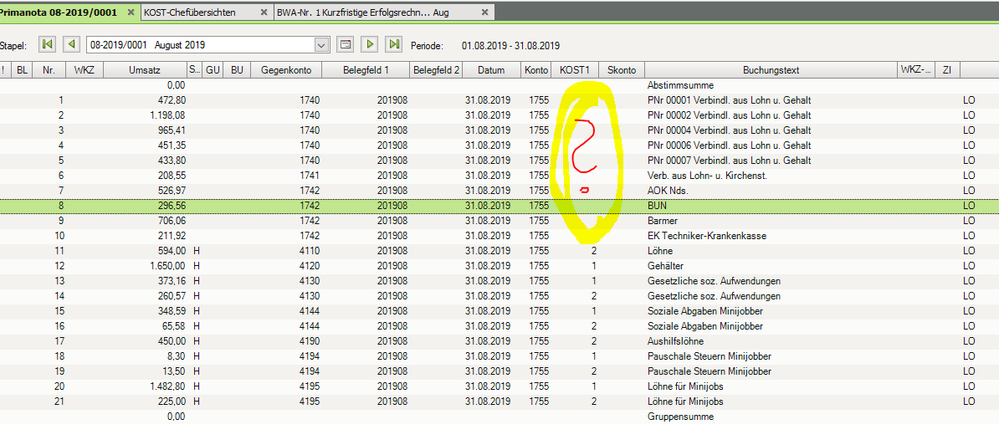
Task: Switch to the KOST-Chefübersichten tab
Action: pos(188,13)
